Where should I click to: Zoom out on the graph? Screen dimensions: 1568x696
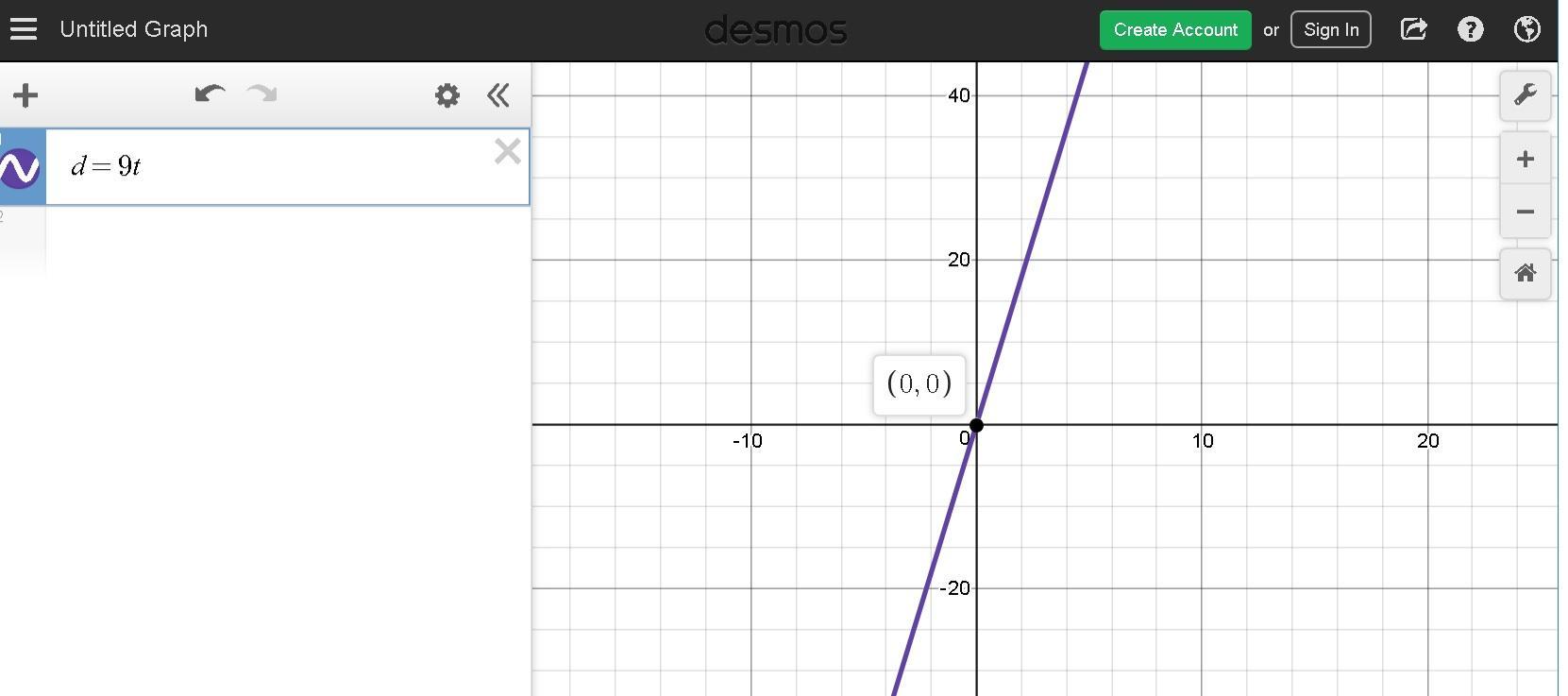click(1525, 212)
